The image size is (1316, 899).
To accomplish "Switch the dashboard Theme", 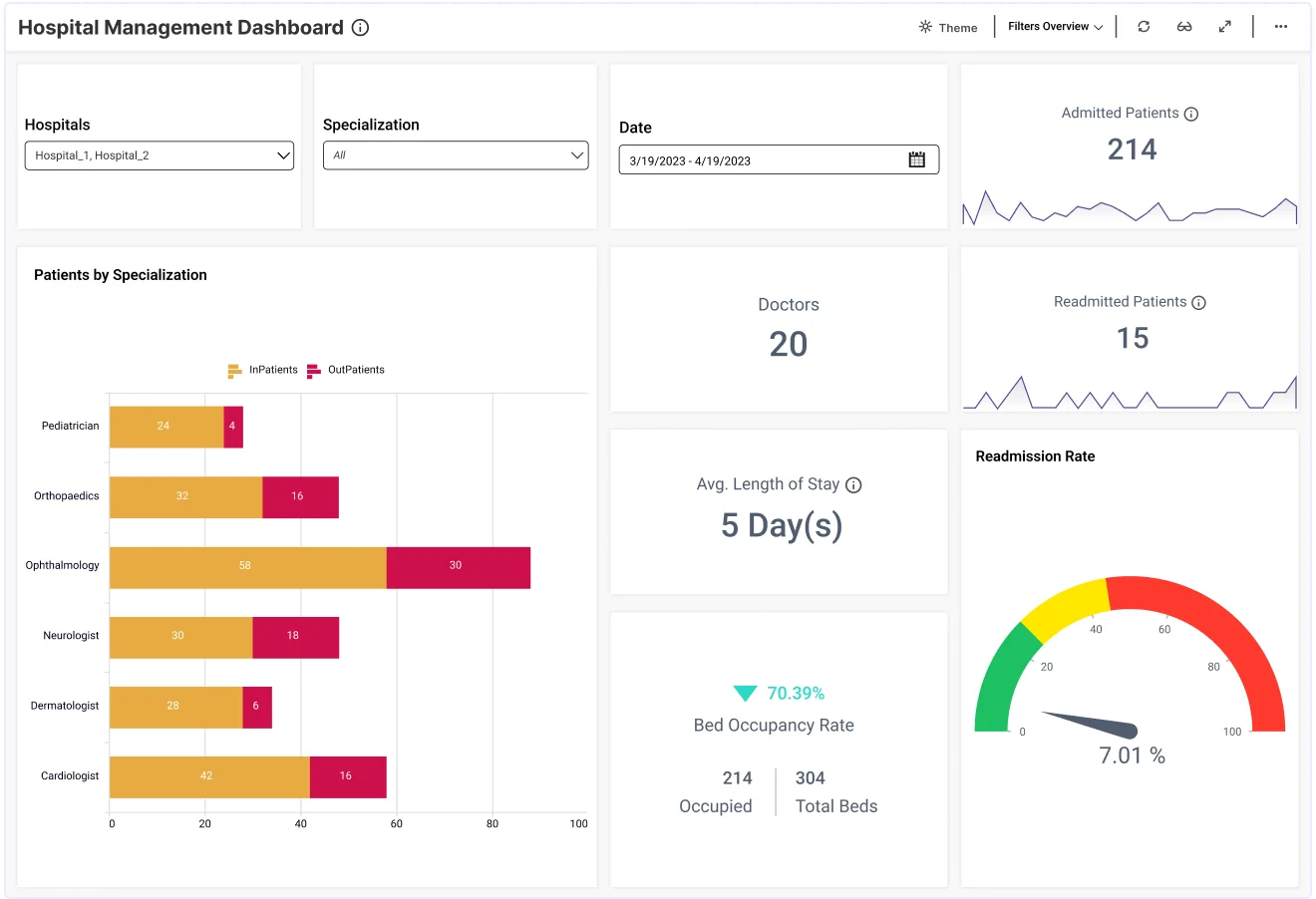I will (947, 27).
